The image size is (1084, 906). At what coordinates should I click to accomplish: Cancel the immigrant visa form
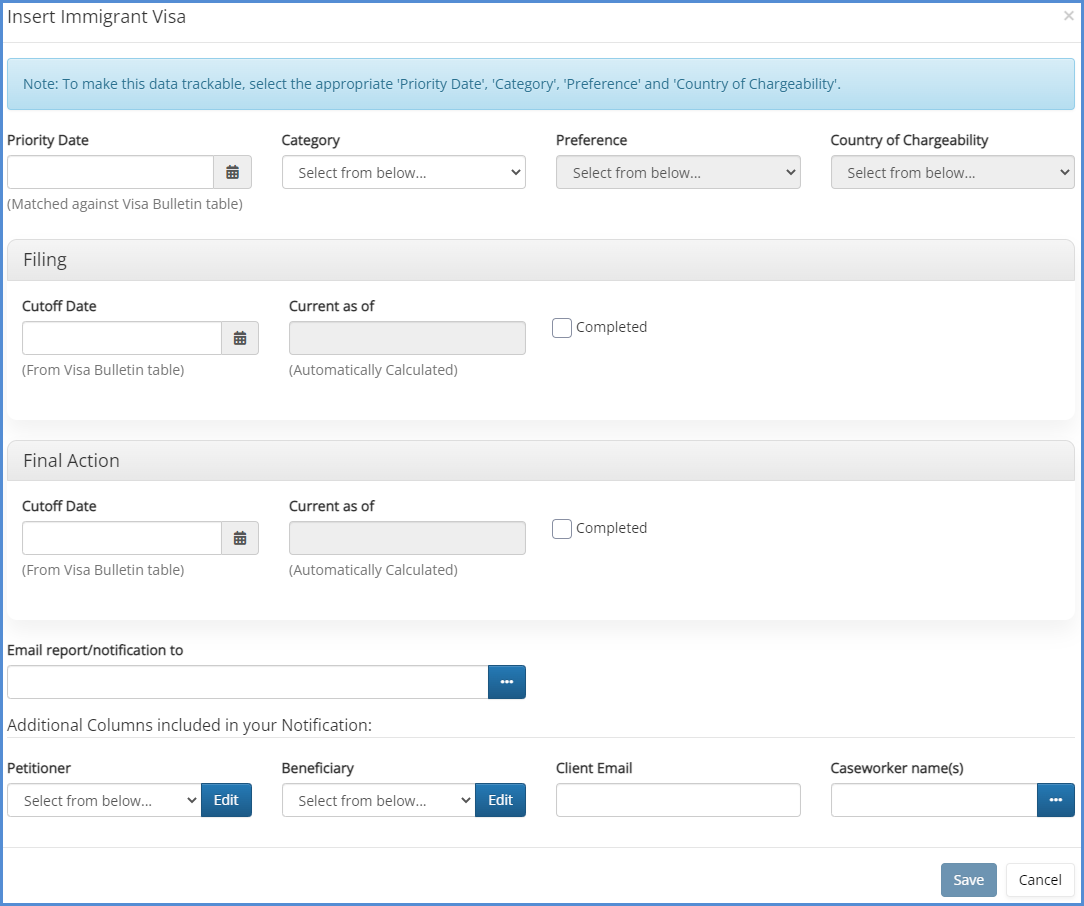(x=1040, y=880)
